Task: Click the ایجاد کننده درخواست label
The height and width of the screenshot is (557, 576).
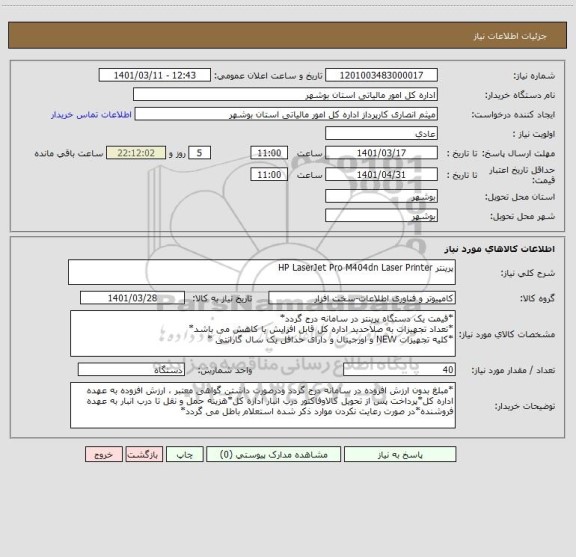Action: point(514,115)
